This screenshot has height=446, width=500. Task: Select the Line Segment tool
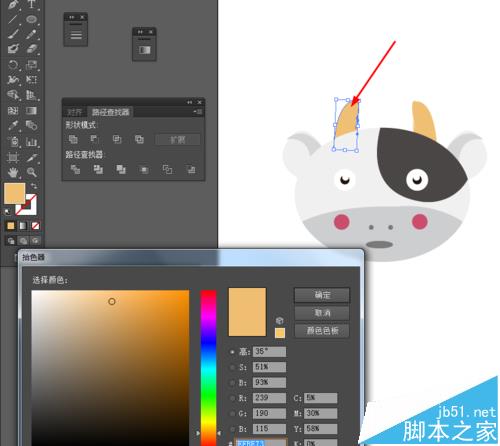tap(13, 19)
